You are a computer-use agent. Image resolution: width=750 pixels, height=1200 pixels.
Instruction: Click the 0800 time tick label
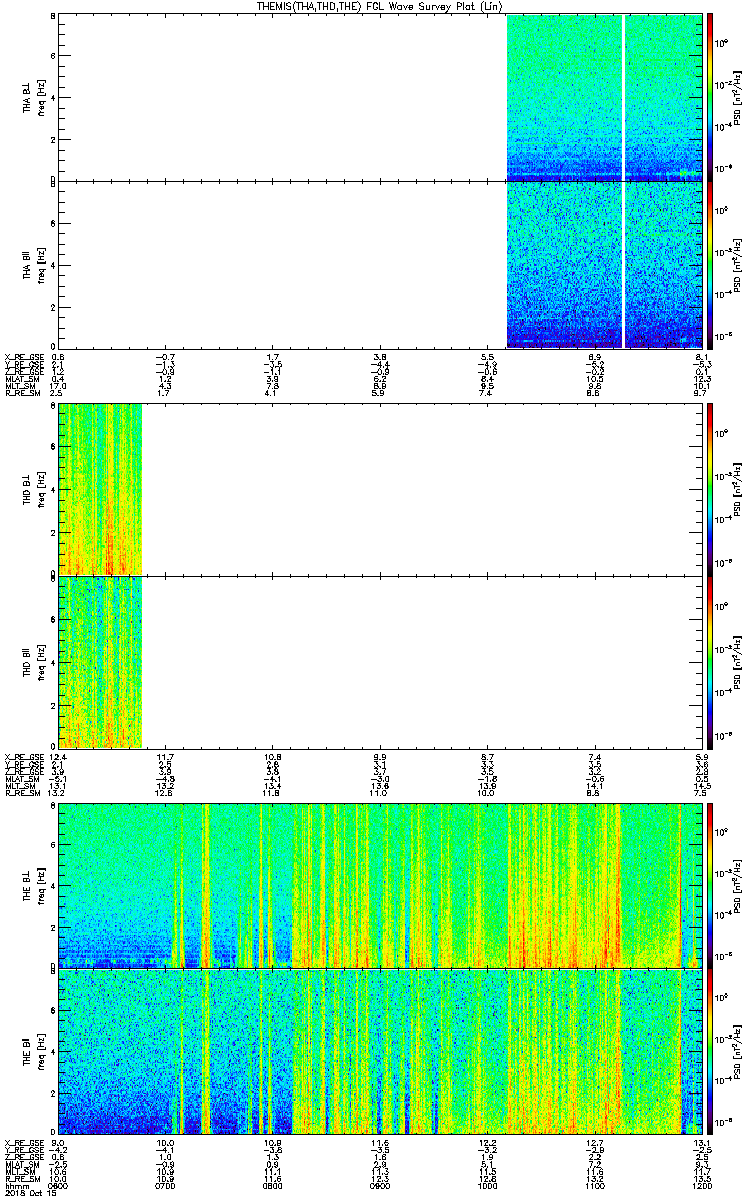(x=273, y=1186)
